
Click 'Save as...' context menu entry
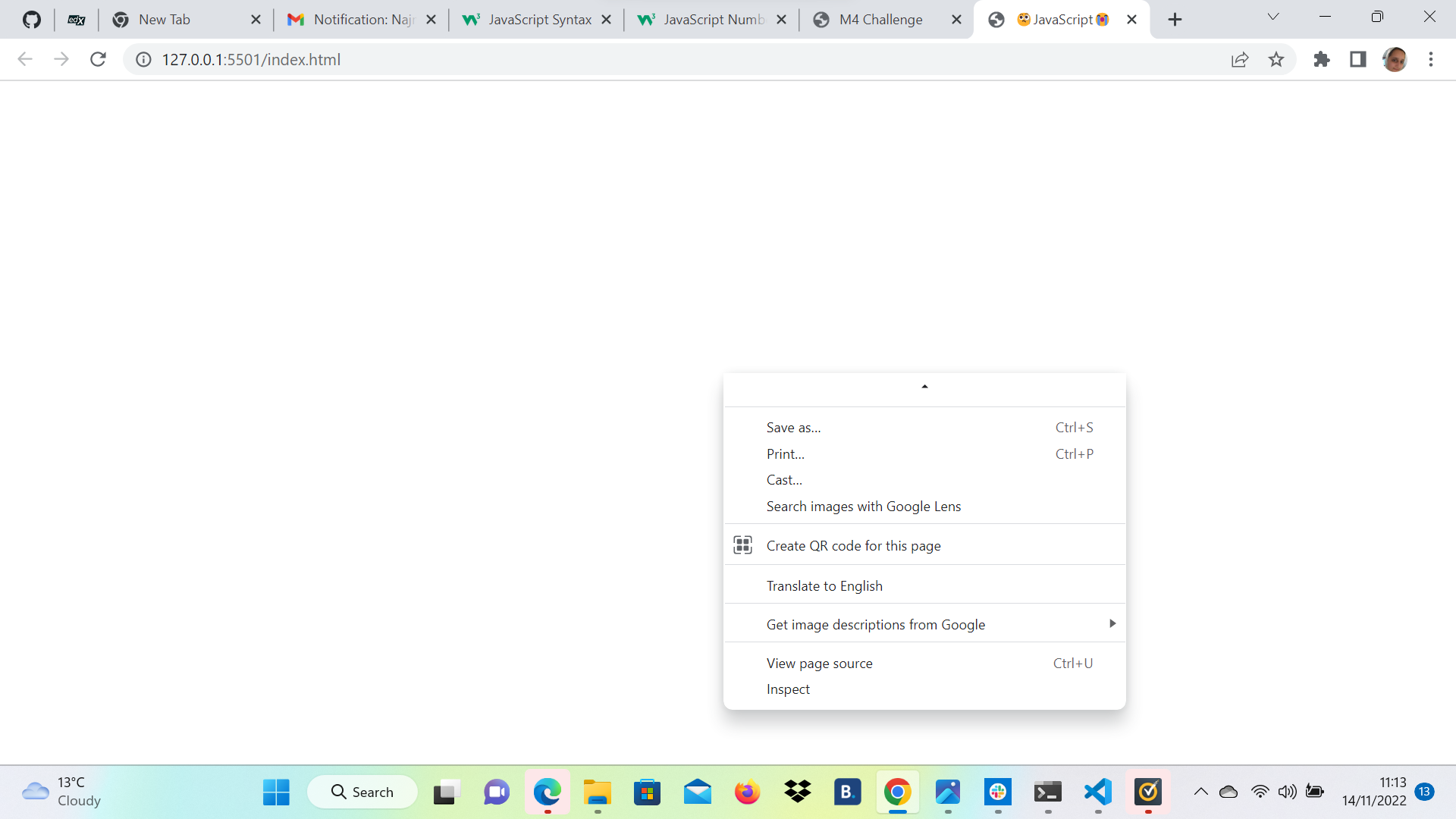pyautogui.click(x=794, y=427)
